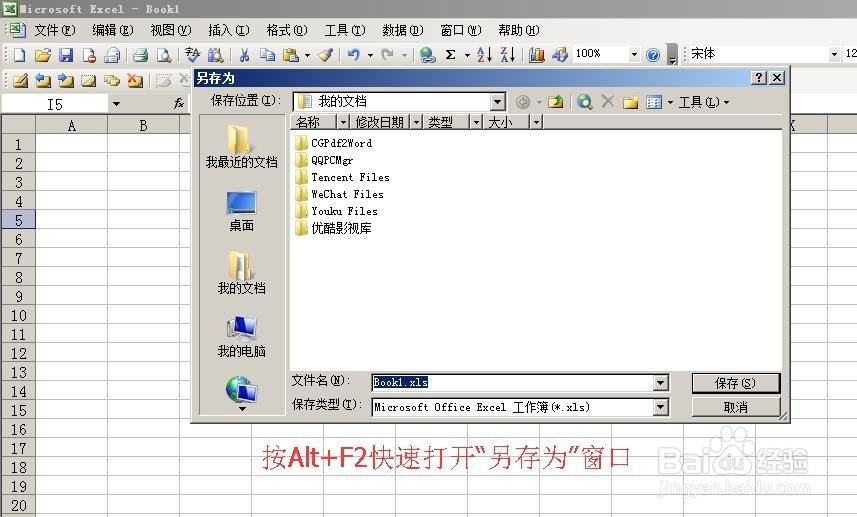The width and height of the screenshot is (857, 517).
Task: Open the Insert (插入) menu
Action: 228,30
